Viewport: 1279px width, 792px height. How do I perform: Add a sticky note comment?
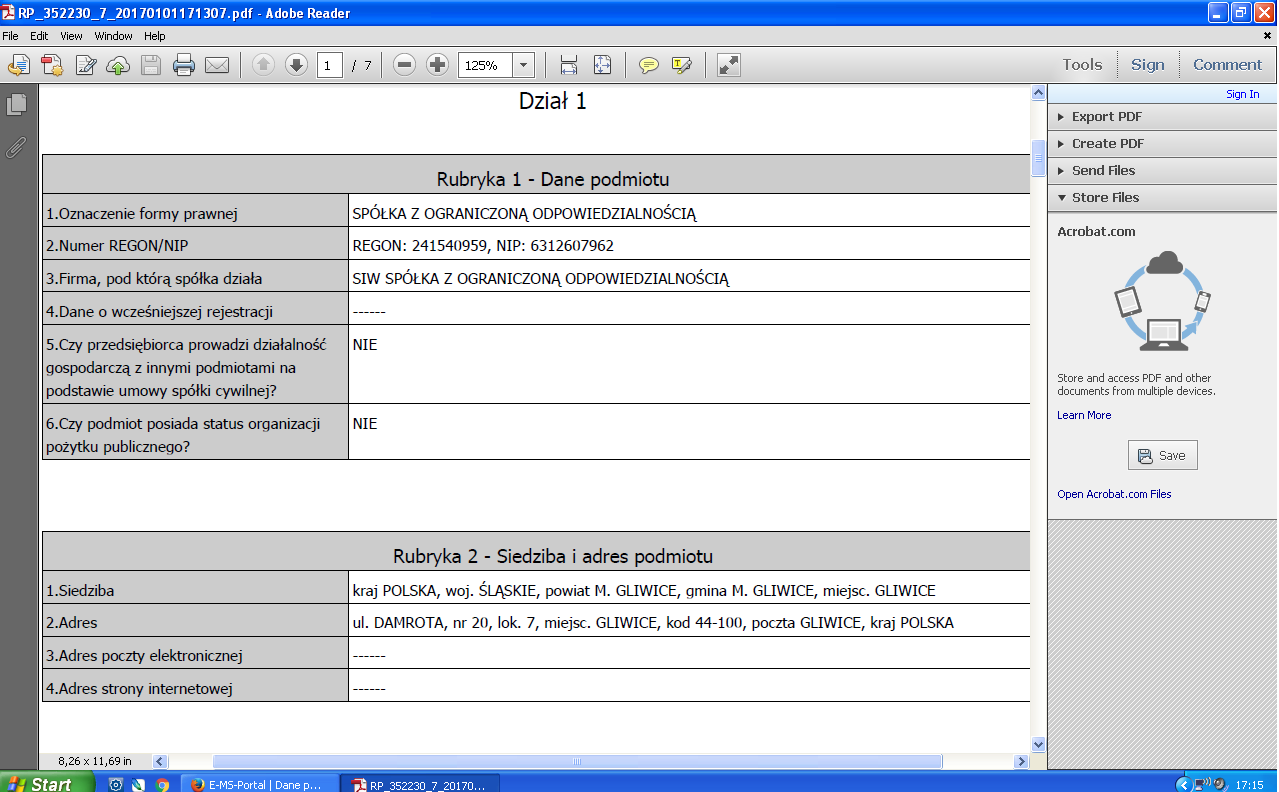click(x=649, y=66)
